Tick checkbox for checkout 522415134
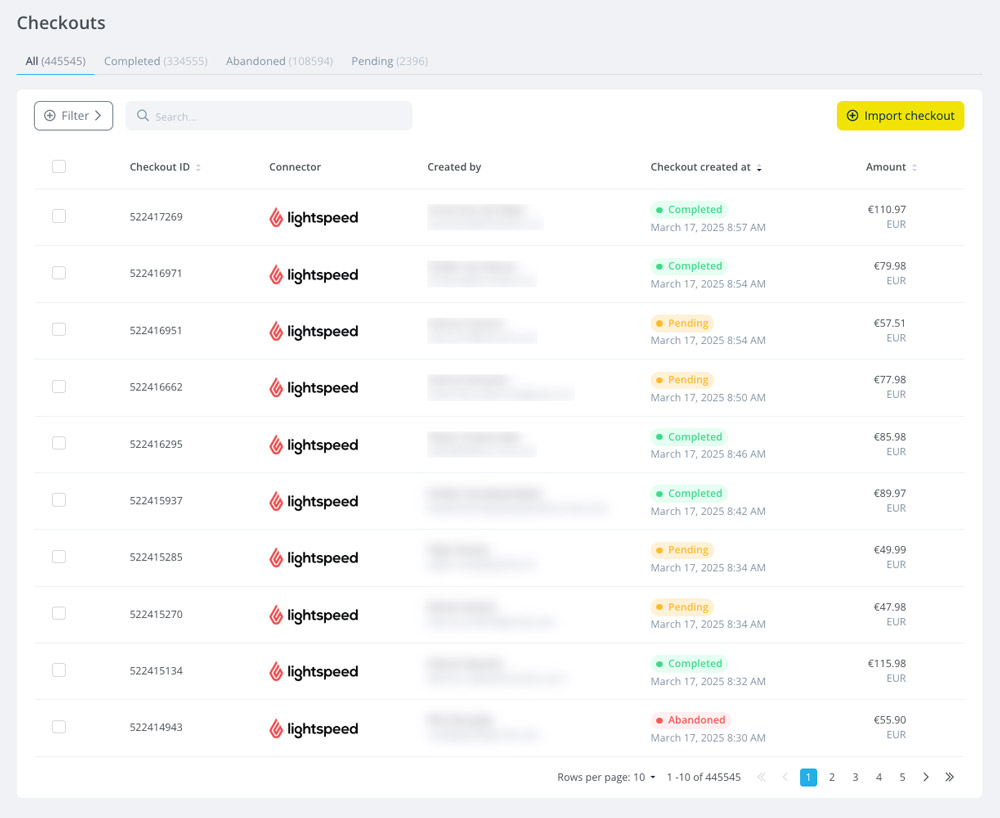This screenshot has height=818, width=1000. pos(59,670)
